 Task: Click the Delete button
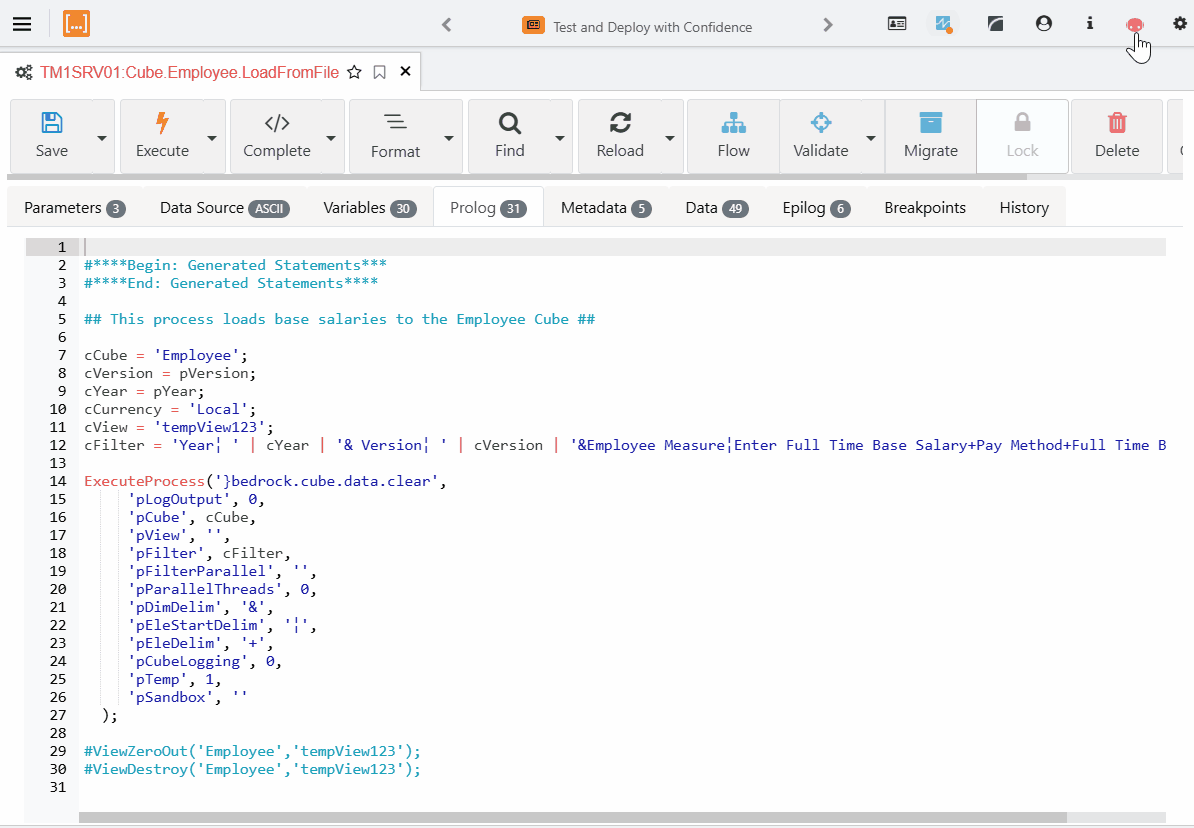(x=1116, y=136)
